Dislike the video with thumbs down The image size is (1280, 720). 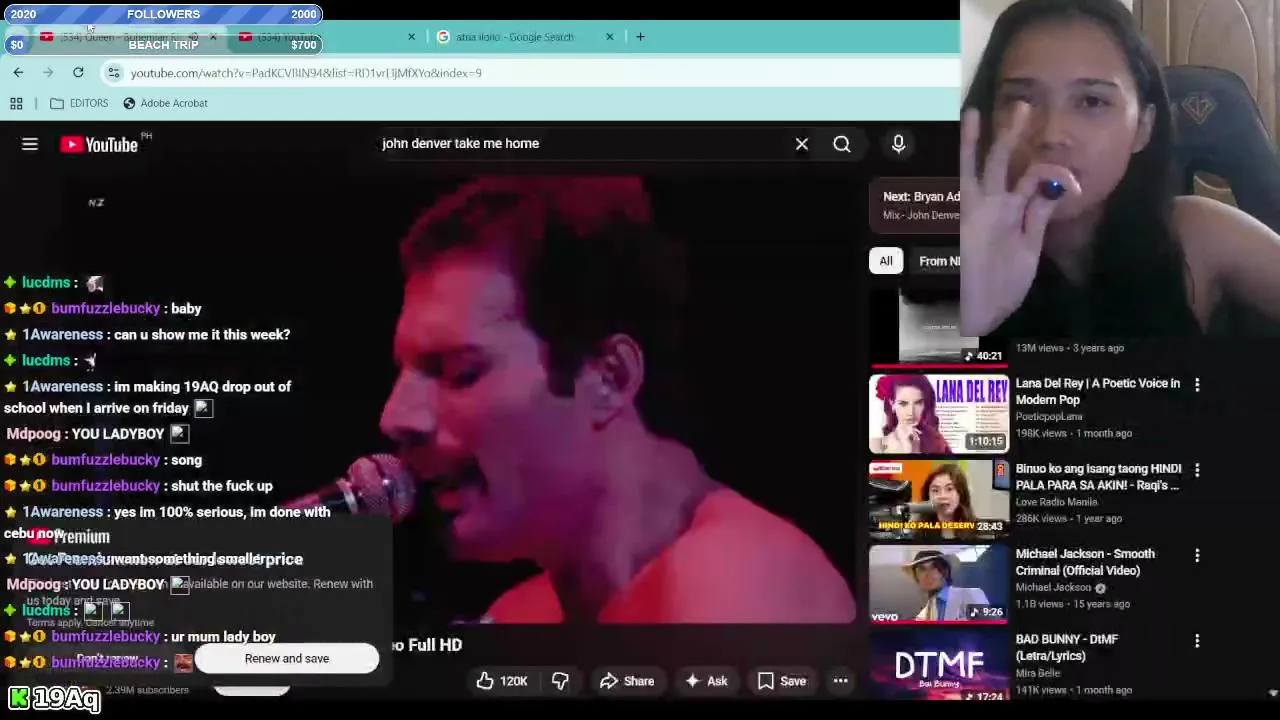coord(560,681)
